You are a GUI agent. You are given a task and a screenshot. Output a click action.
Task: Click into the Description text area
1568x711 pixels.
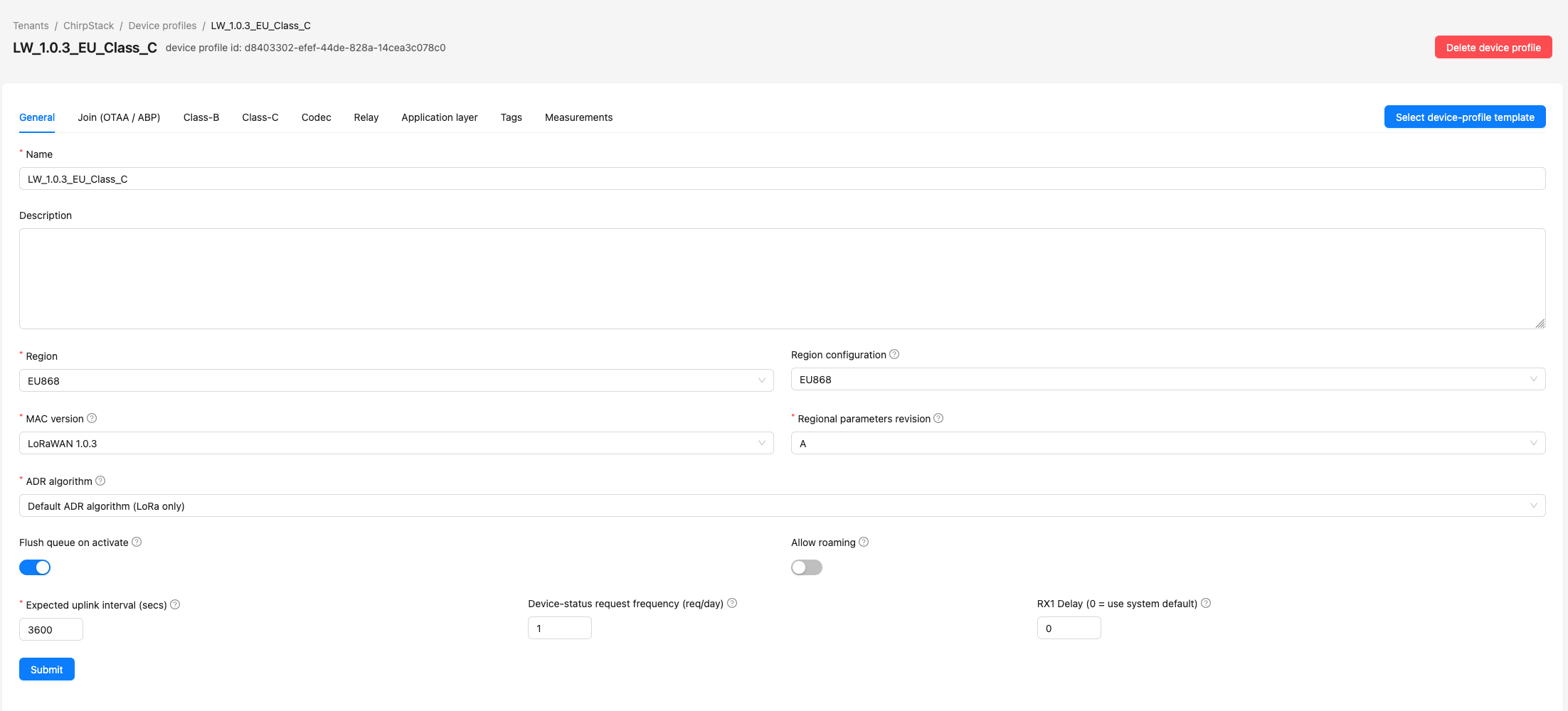click(782, 279)
